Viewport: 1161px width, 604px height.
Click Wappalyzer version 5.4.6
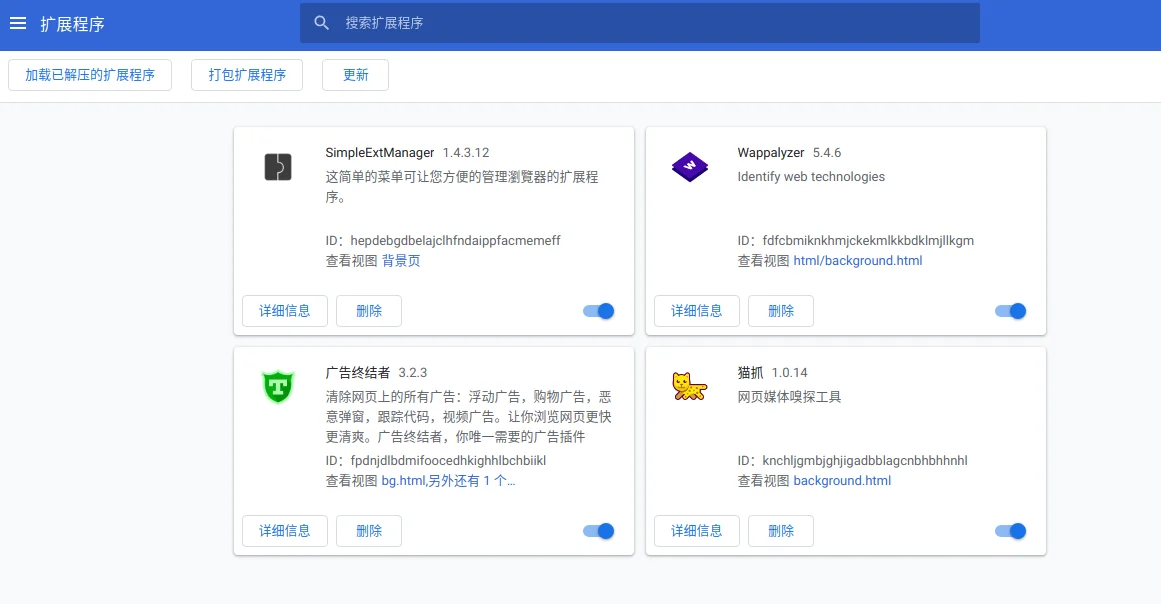(827, 152)
